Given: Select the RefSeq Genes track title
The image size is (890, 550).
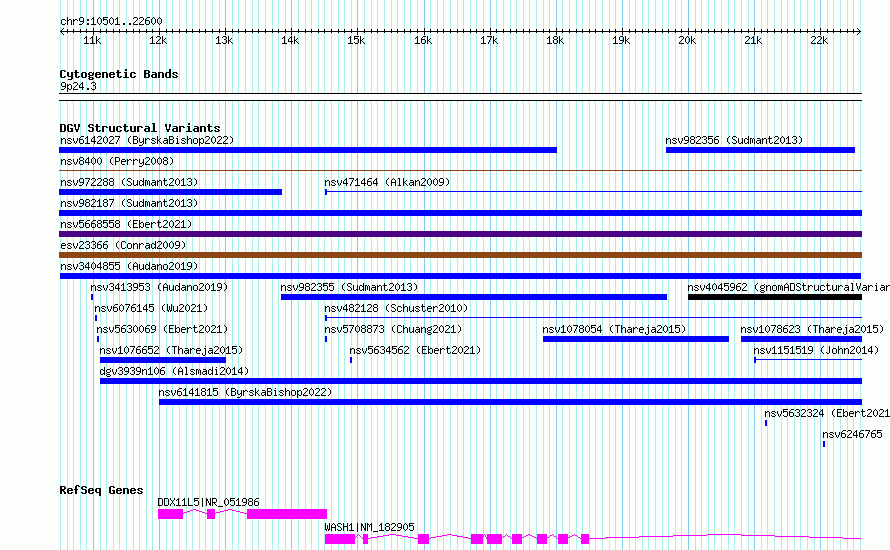Looking at the screenshot, I should [x=101, y=490].
